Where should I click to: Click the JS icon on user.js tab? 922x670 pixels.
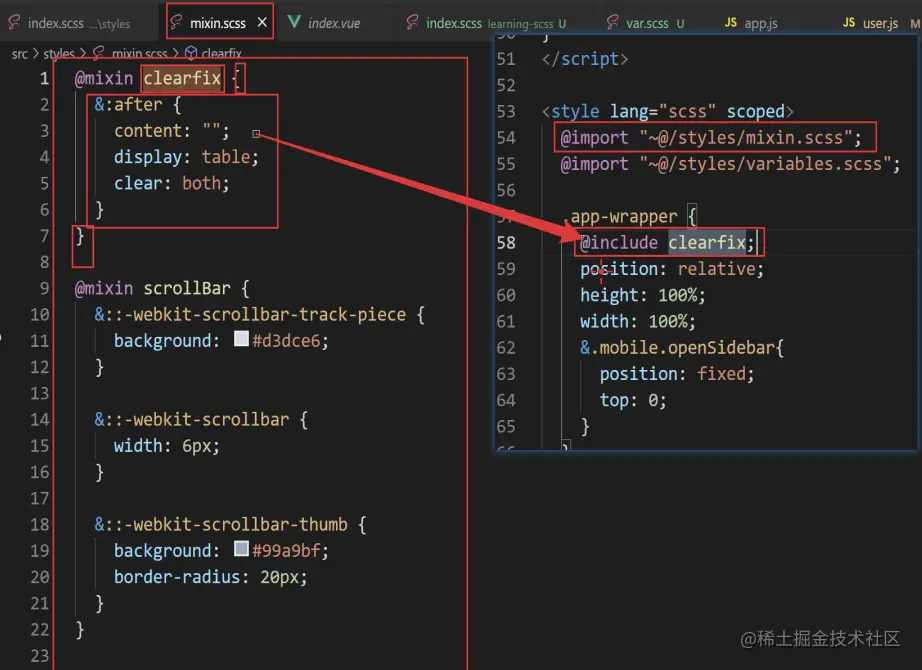[x=848, y=22]
